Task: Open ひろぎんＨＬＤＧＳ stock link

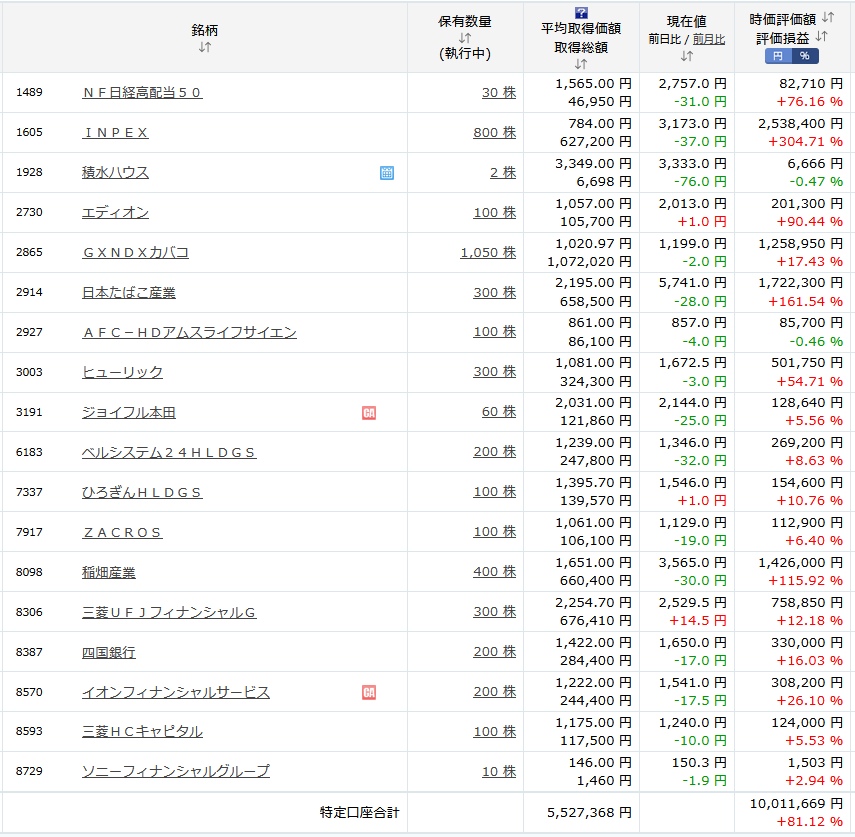Action: pos(142,492)
